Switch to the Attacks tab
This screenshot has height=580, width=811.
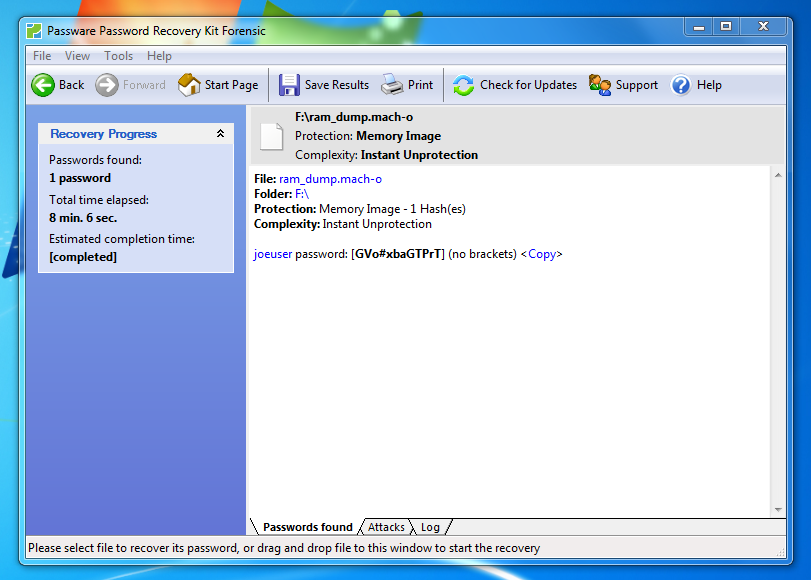pos(386,527)
